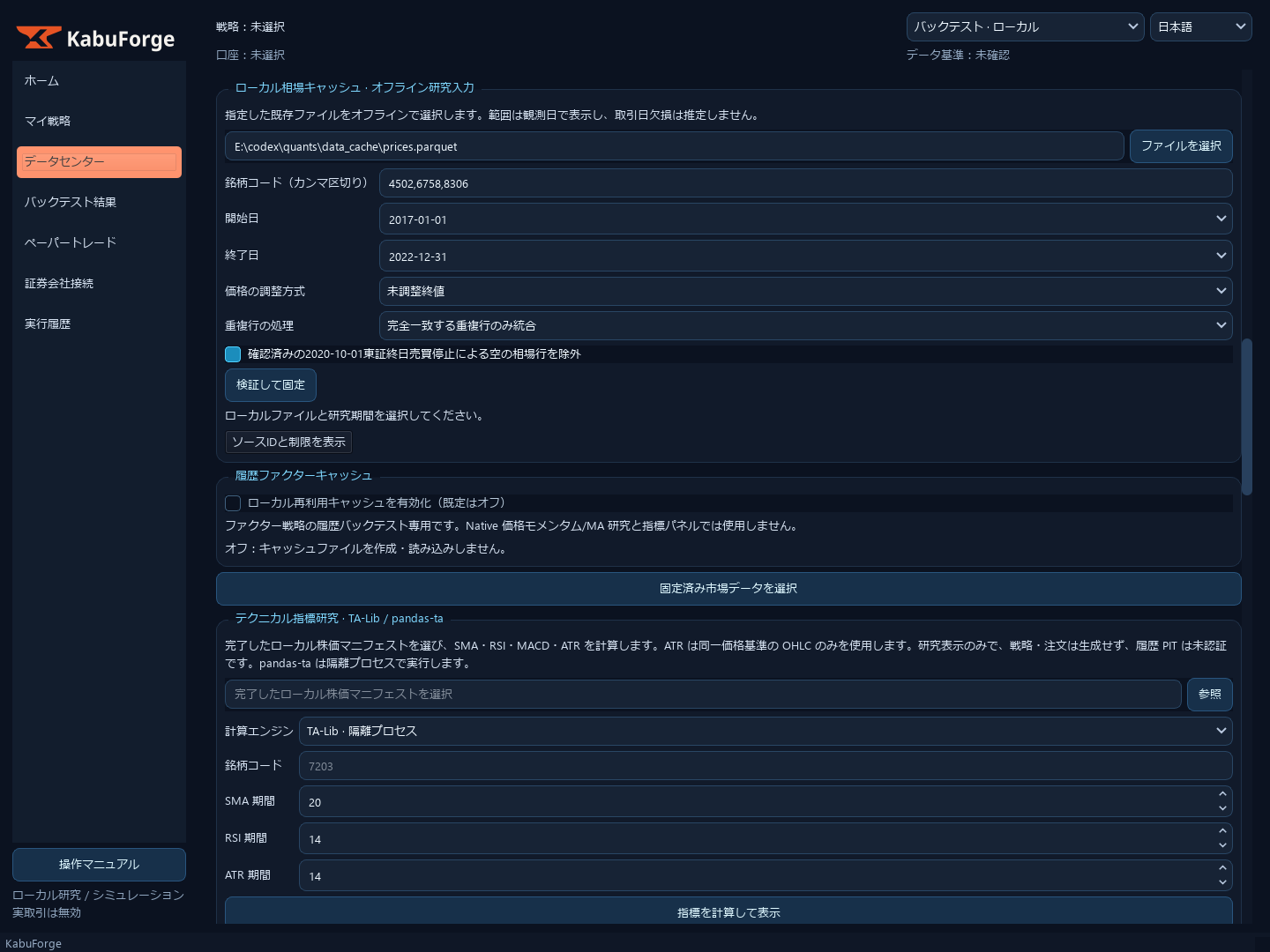The height and width of the screenshot is (952, 1270).
Task: Open バックテスト結果 in the sidebar
Action: pos(99,203)
